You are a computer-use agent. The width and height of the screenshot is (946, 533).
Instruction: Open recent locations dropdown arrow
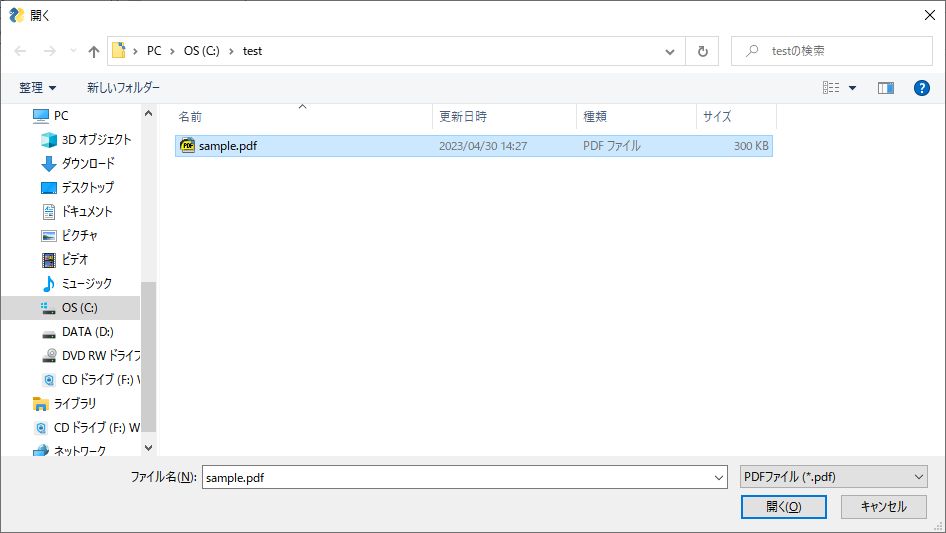coord(670,52)
